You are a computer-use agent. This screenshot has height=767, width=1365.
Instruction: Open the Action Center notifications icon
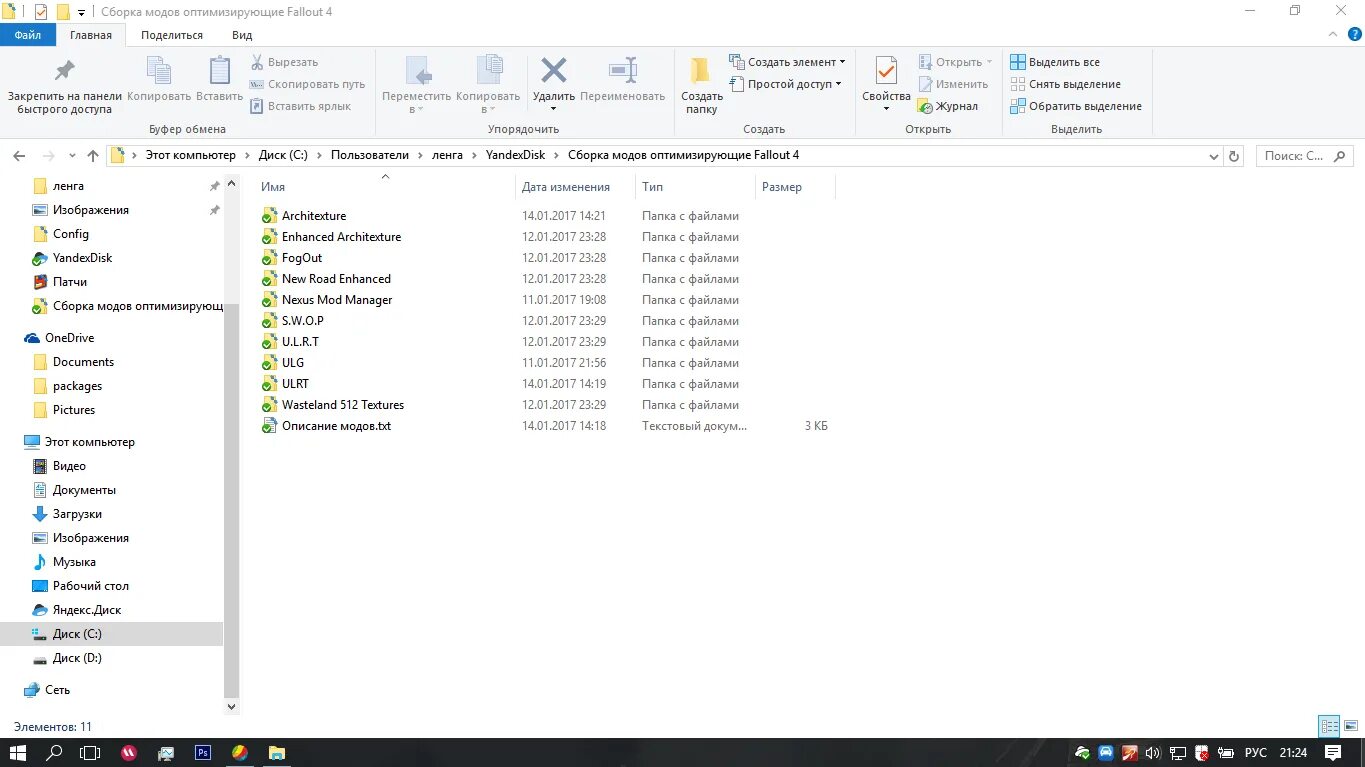1333,753
